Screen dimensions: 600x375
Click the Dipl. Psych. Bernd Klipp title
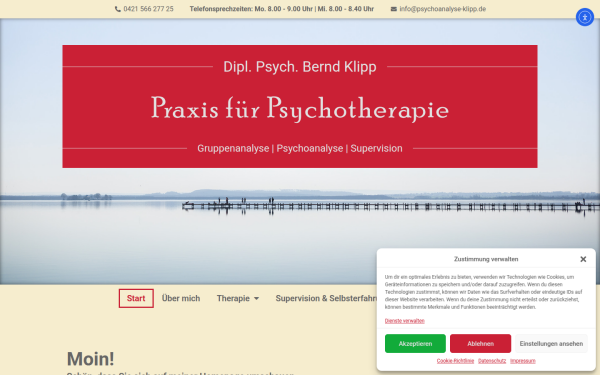[300, 67]
